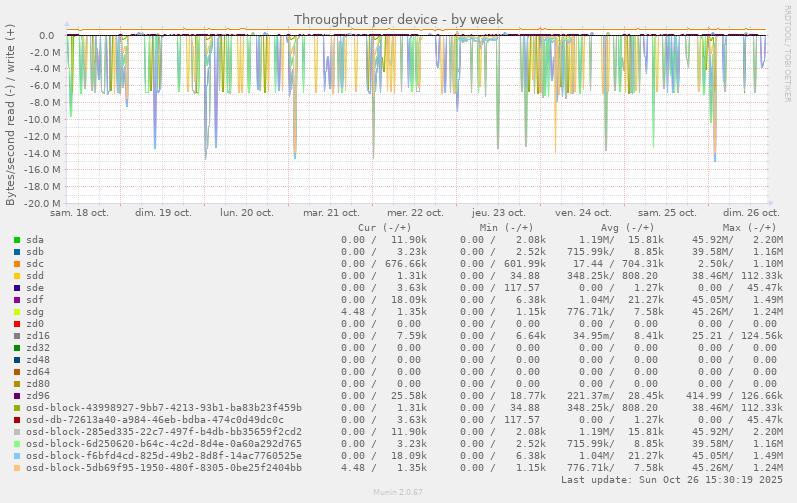797x503 pixels.
Task: Click the sdg legend color square
Action: coord(17,312)
